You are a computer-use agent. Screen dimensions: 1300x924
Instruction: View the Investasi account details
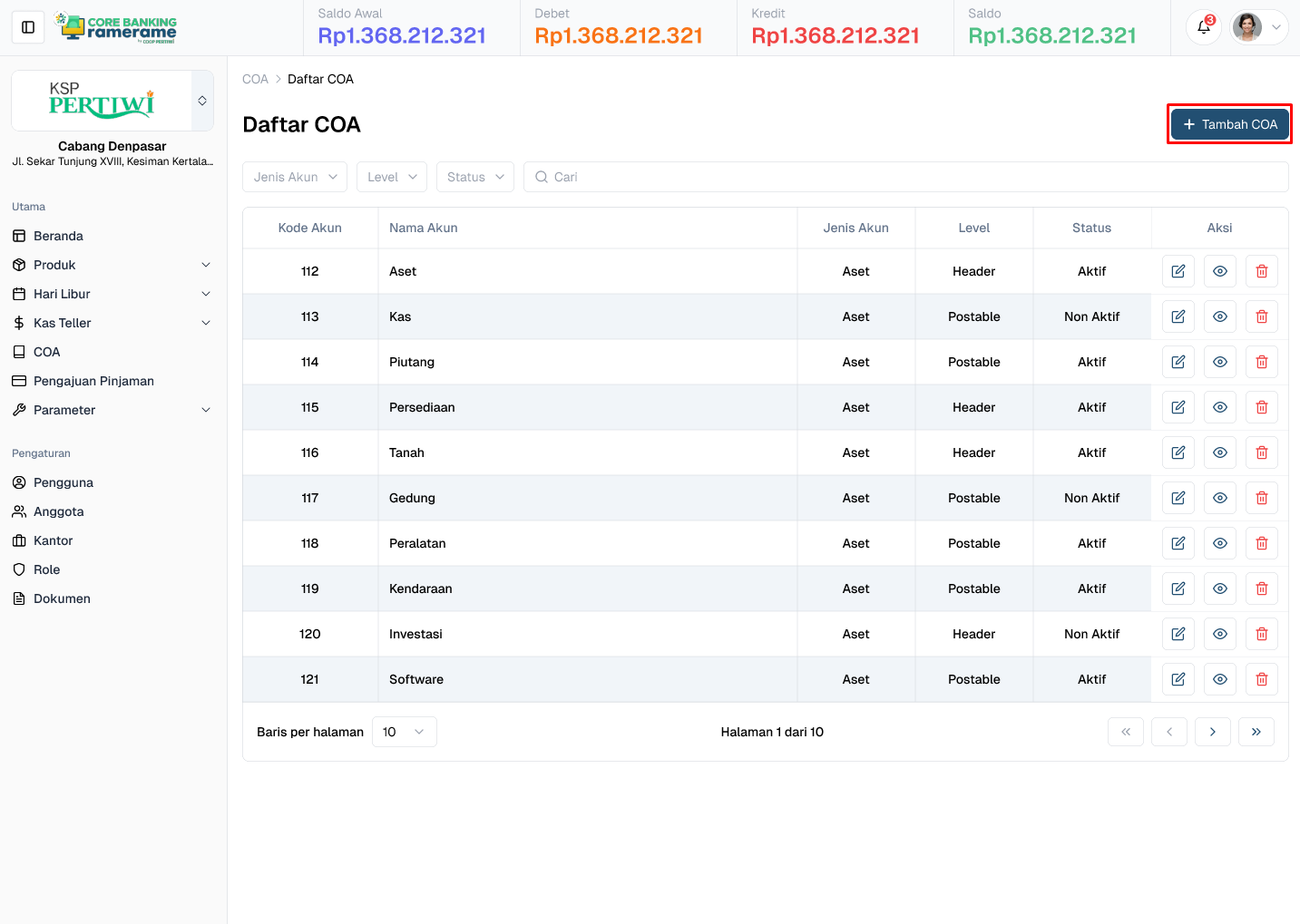tap(1219, 633)
